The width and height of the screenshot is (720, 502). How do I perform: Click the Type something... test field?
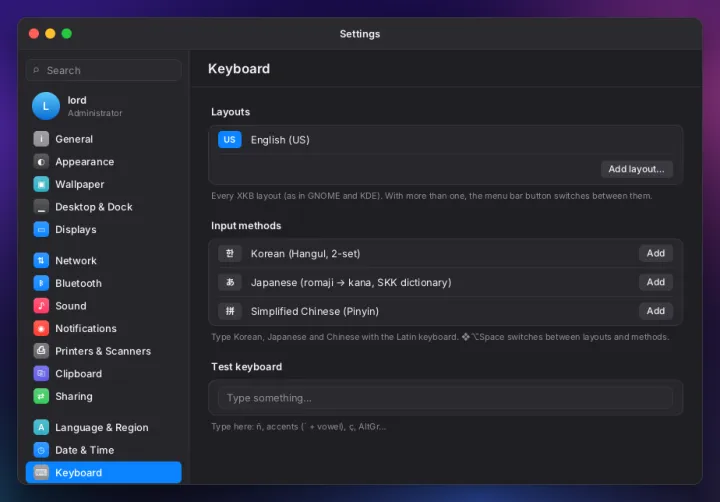[445, 398]
